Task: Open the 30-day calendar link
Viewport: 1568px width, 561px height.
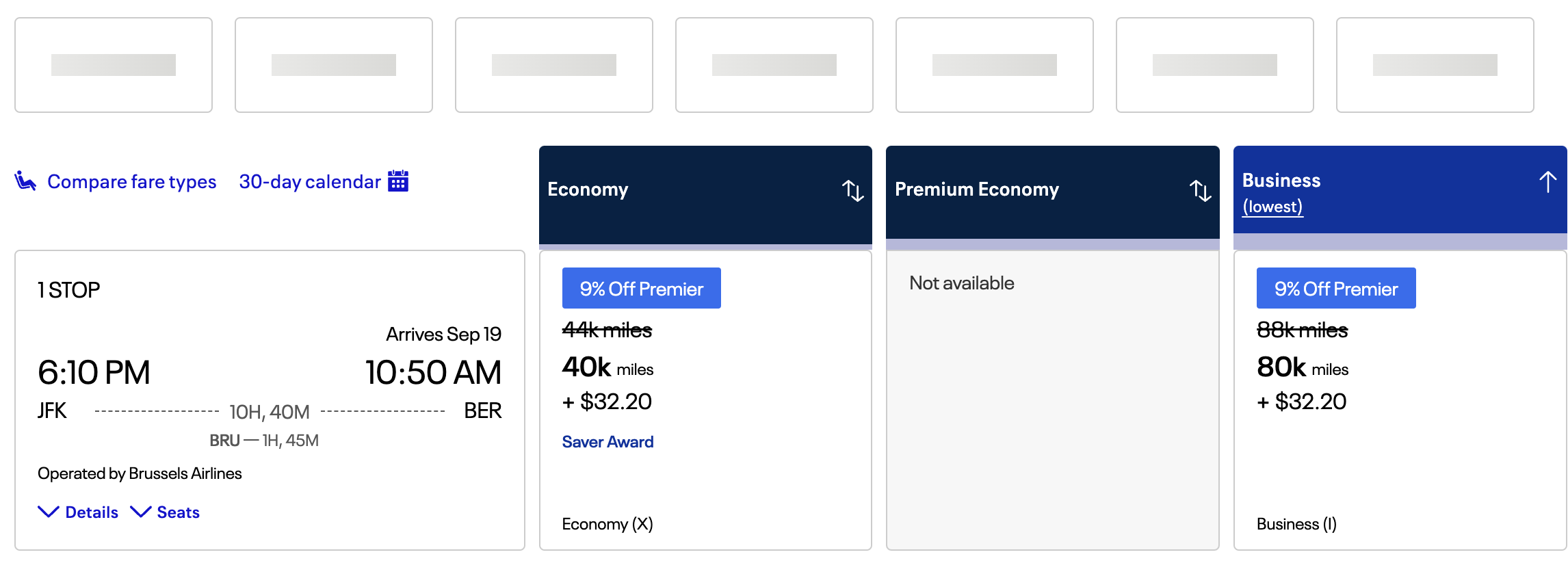Action: [309, 182]
